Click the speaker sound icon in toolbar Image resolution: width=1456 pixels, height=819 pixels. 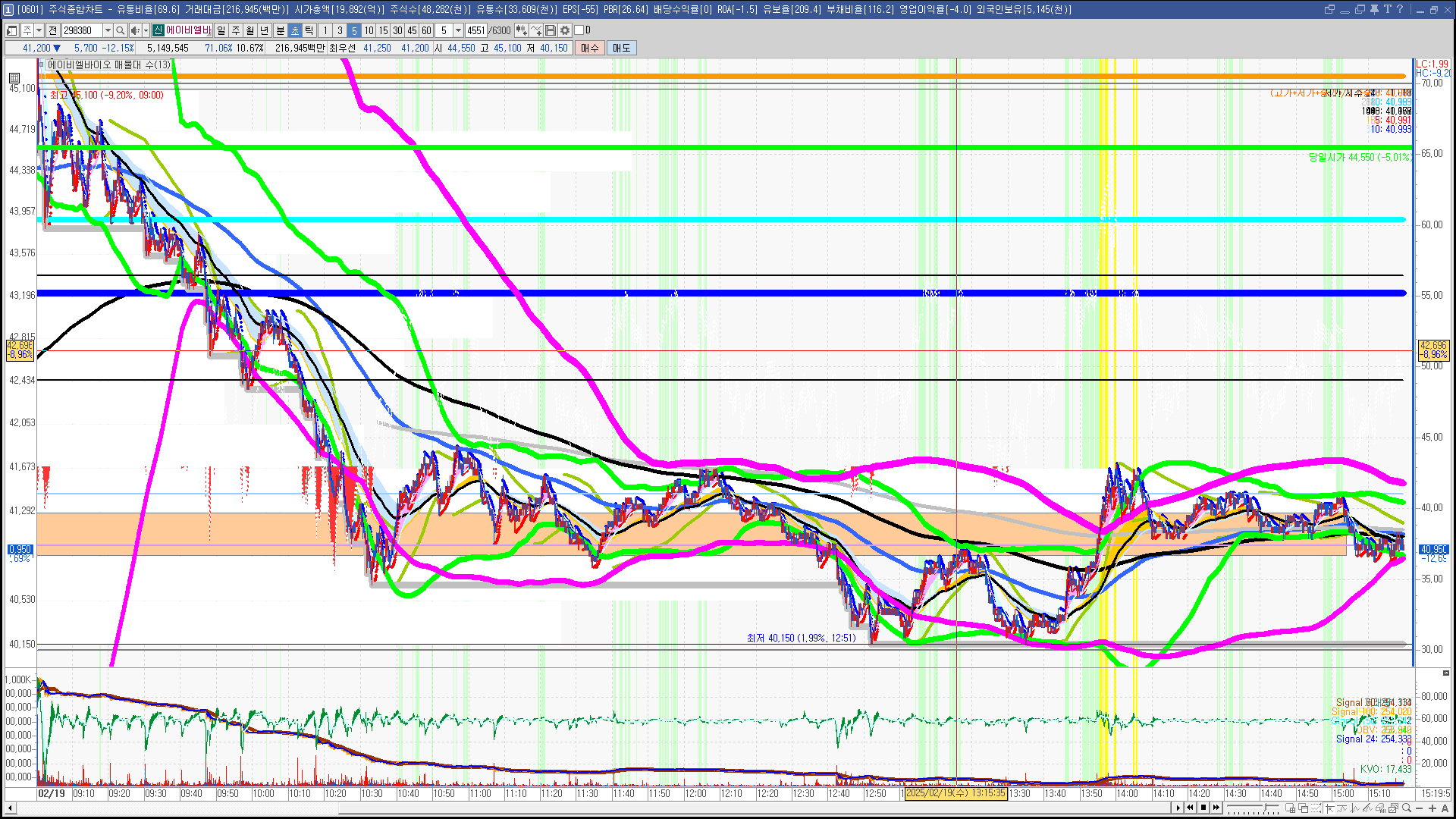(x=134, y=30)
